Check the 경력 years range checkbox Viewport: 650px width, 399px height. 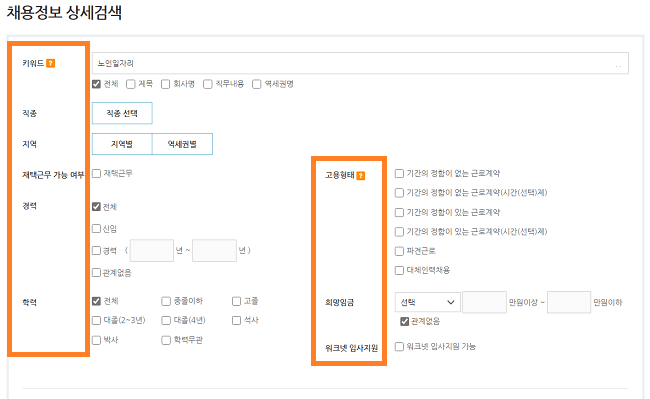pos(96,250)
